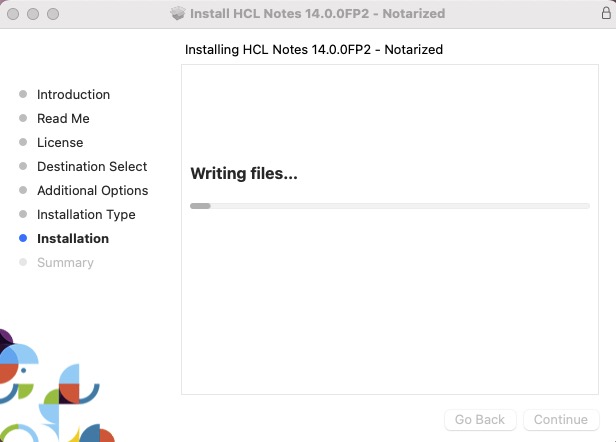
Task: Select the Introduction step label
Action: pyautogui.click(x=73, y=95)
